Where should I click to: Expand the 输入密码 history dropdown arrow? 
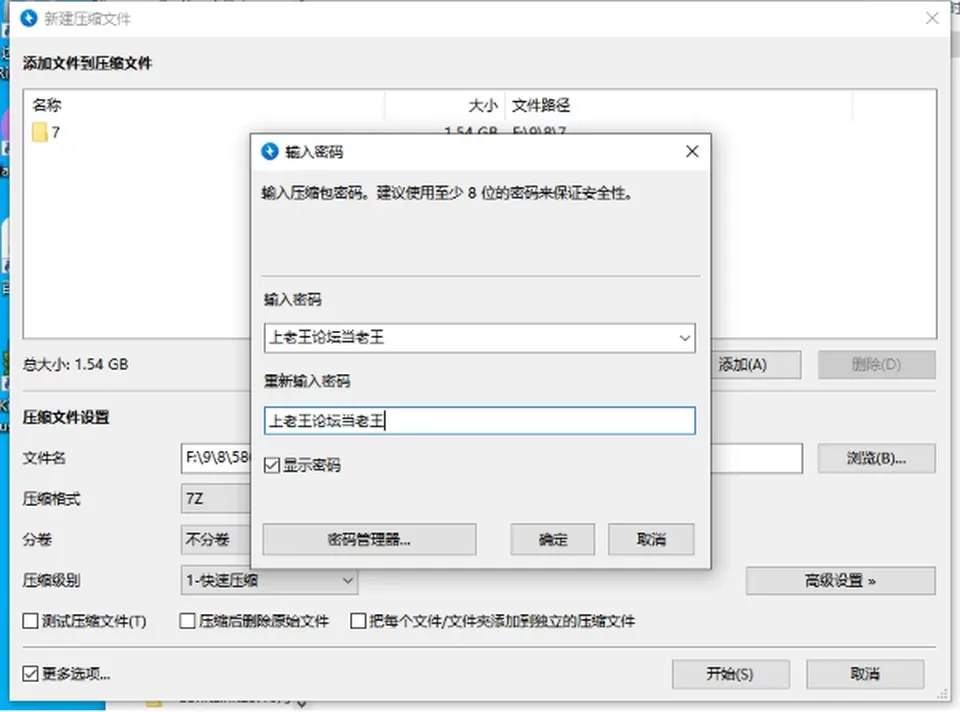[684, 338]
